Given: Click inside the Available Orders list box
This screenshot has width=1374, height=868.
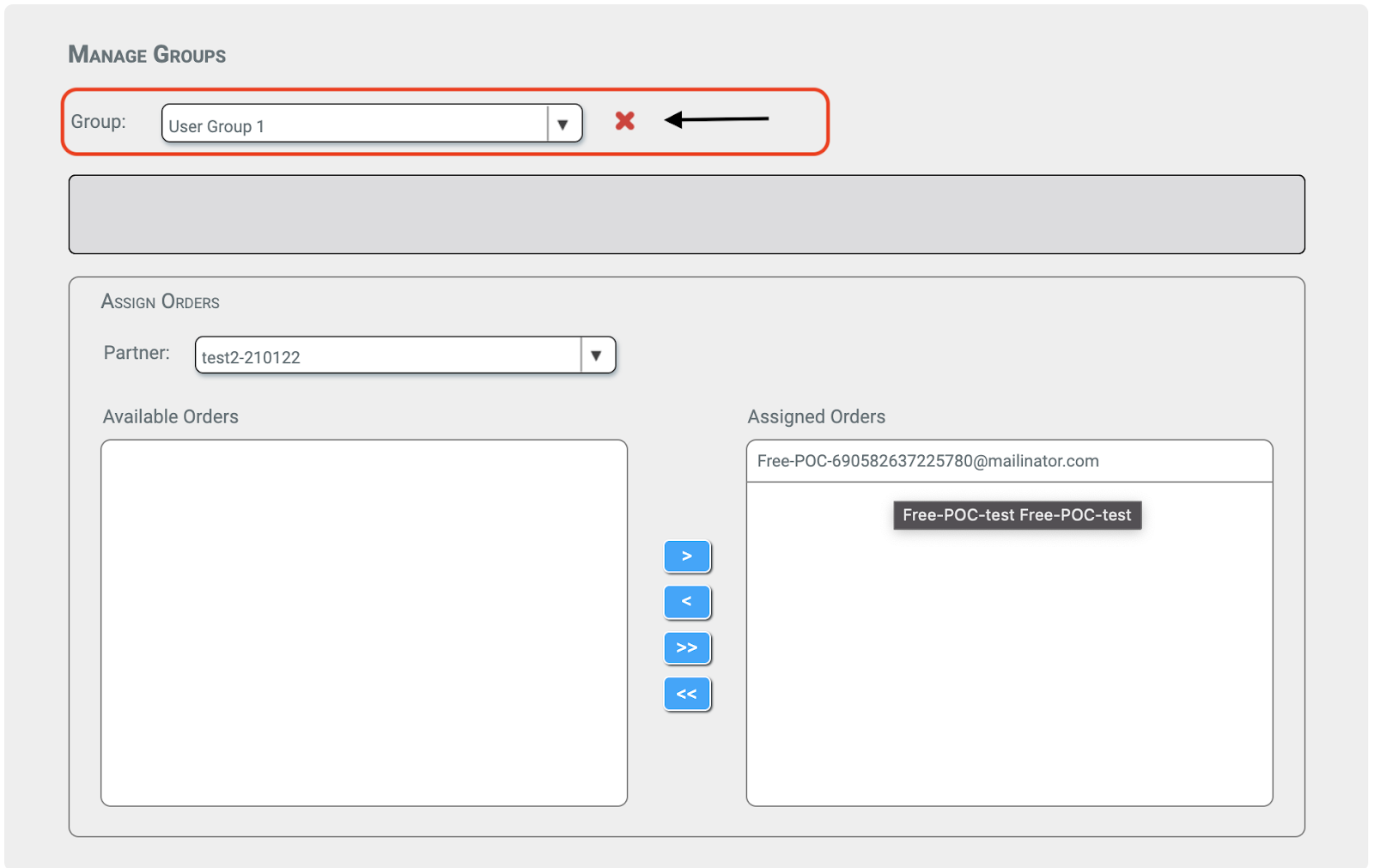Looking at the screenshot, I should (364, 623).
